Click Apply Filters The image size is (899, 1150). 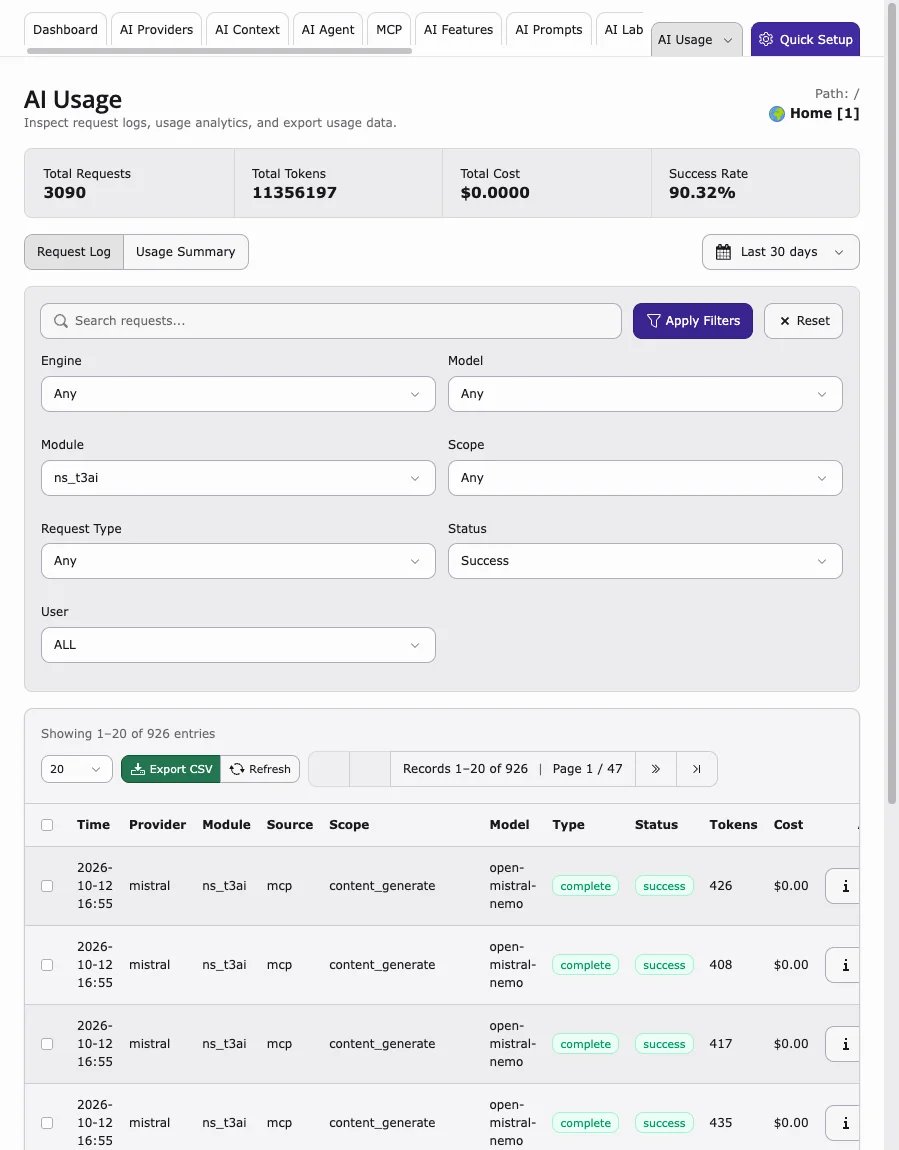pos(693,321)
